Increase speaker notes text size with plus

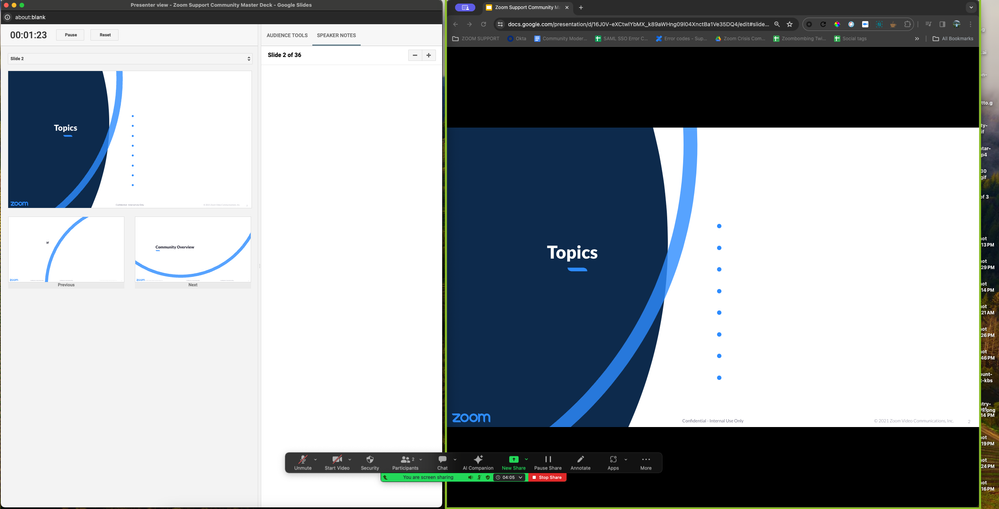[429, 55]
